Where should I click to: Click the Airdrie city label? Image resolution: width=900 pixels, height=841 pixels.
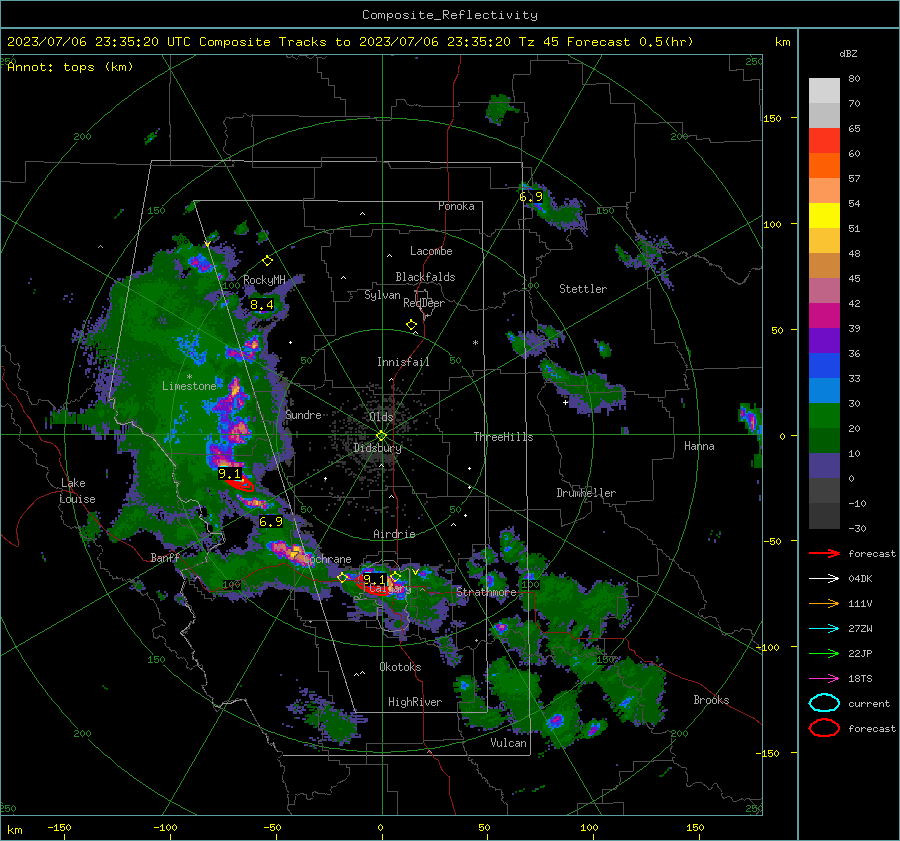tap(394, 534)
